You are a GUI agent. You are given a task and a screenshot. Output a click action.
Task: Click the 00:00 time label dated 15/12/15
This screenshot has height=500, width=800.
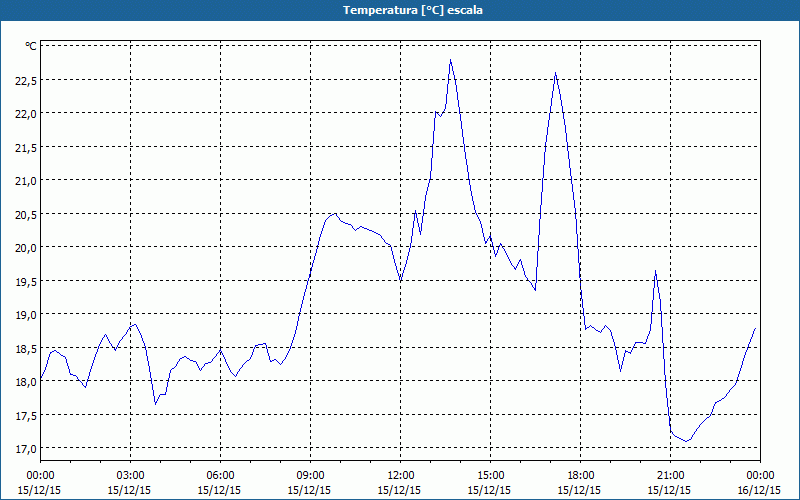(x=40, y=476)
